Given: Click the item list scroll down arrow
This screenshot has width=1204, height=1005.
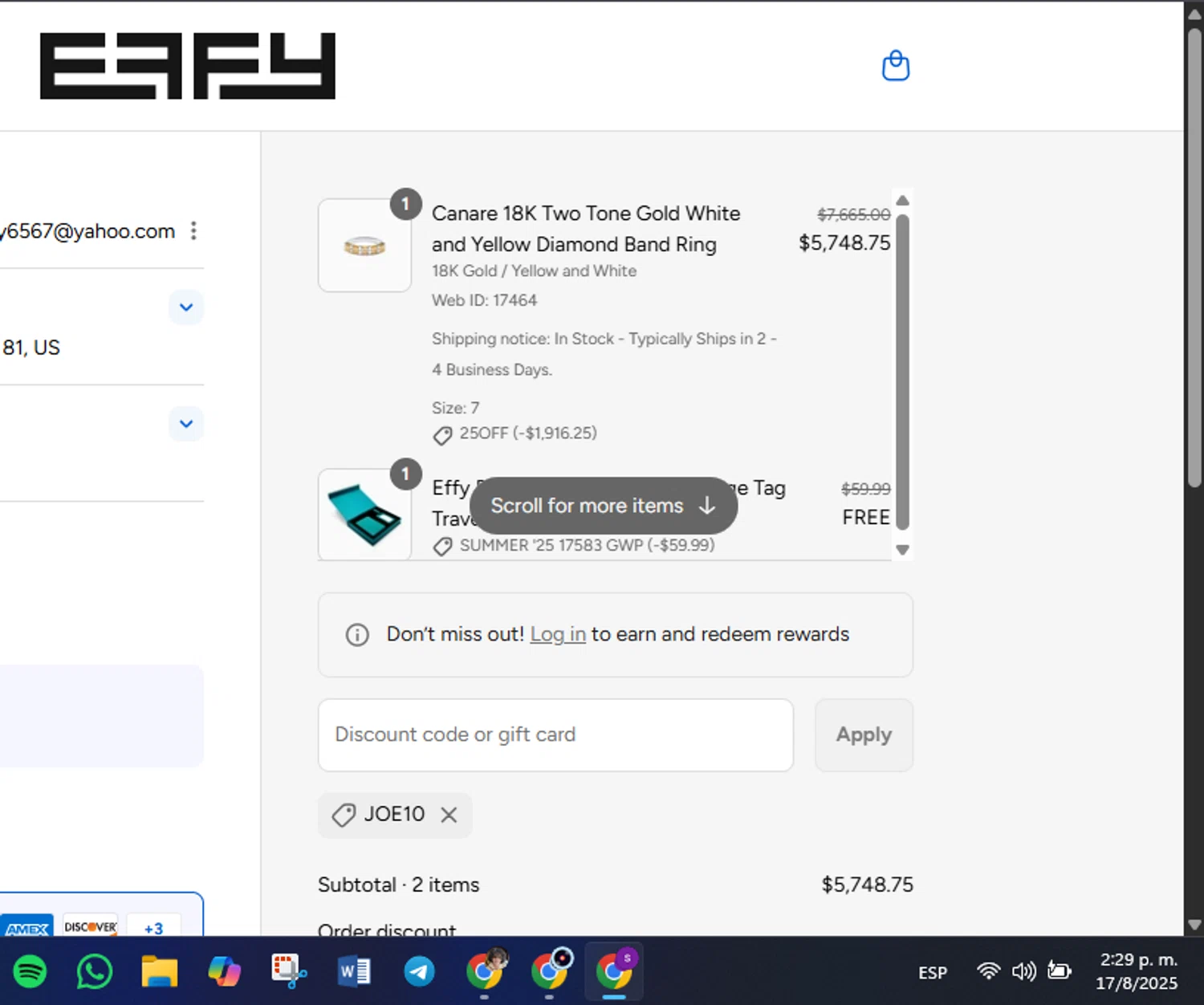Looking at the screenshot, I should click(x=902, y=550).
